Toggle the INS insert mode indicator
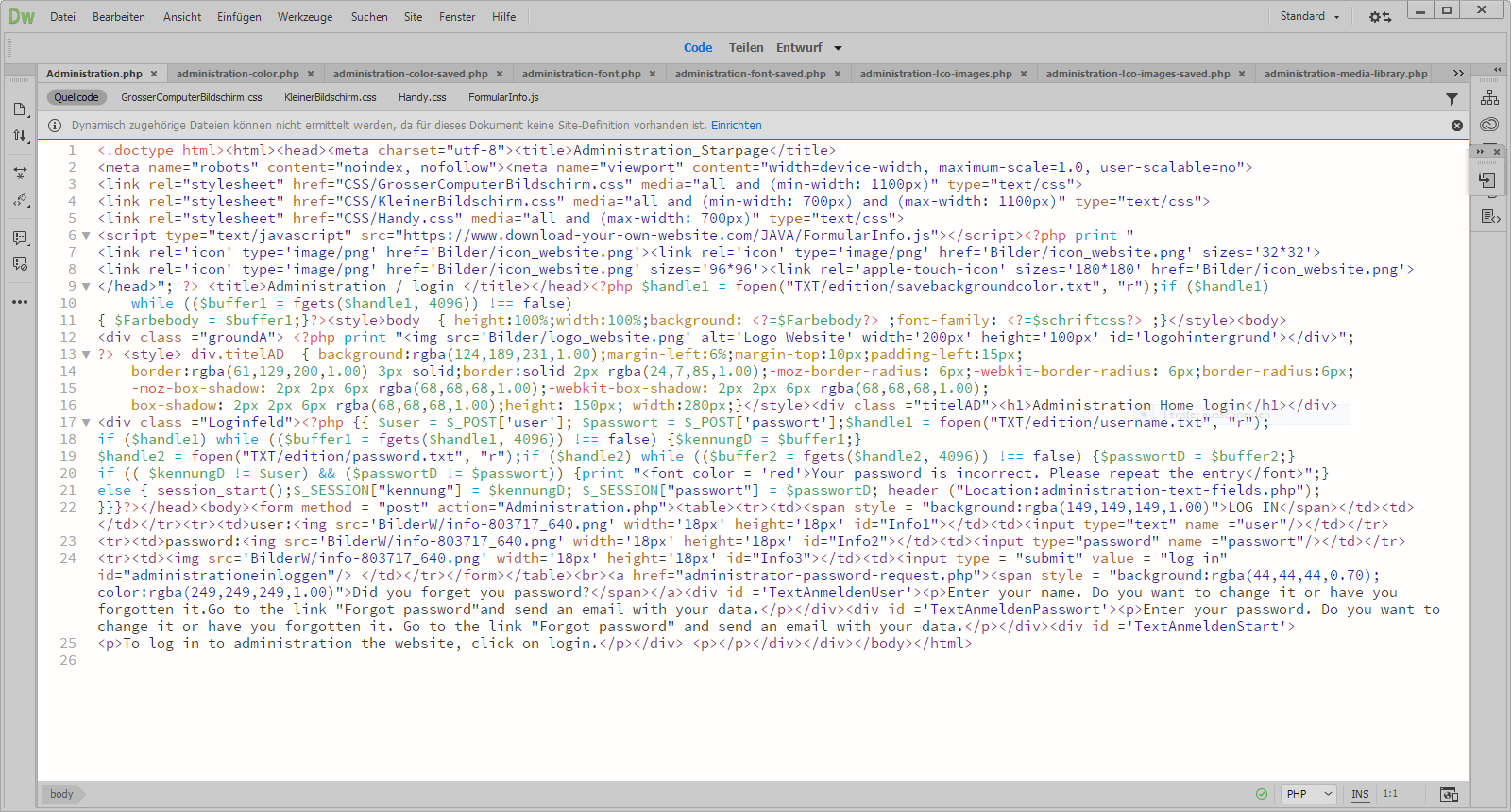1511x812 pixels. (1360, 794)
